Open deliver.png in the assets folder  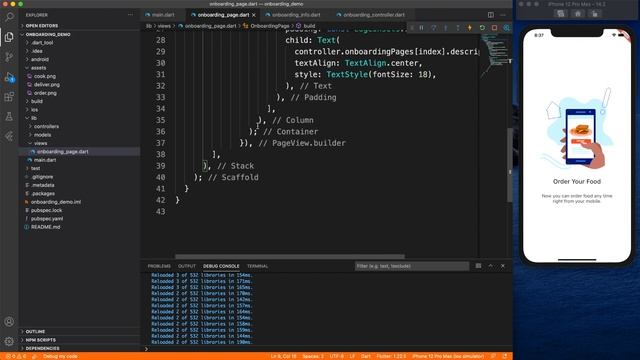[x=47, y=84]
